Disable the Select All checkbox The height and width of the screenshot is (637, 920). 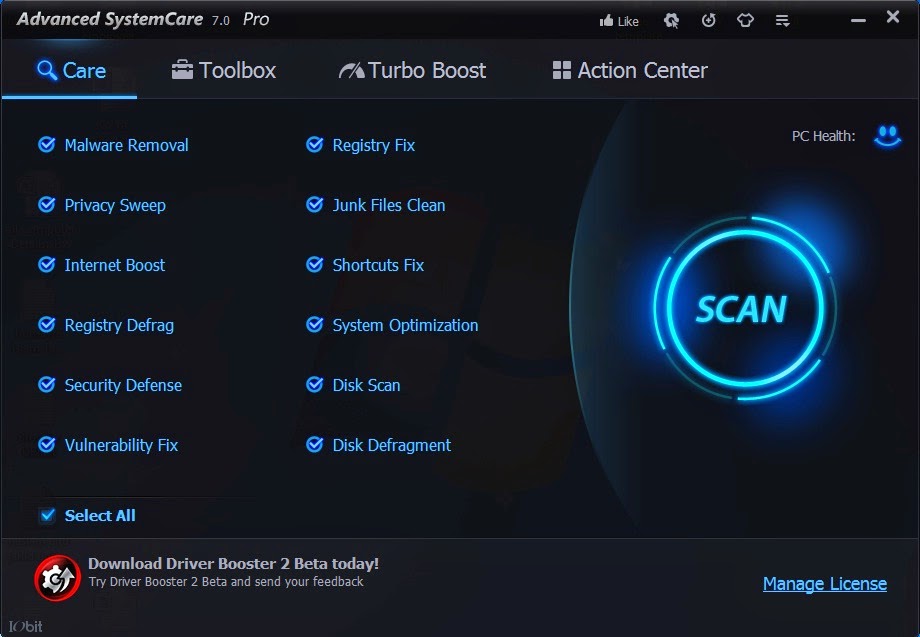(x=46, y=515)
